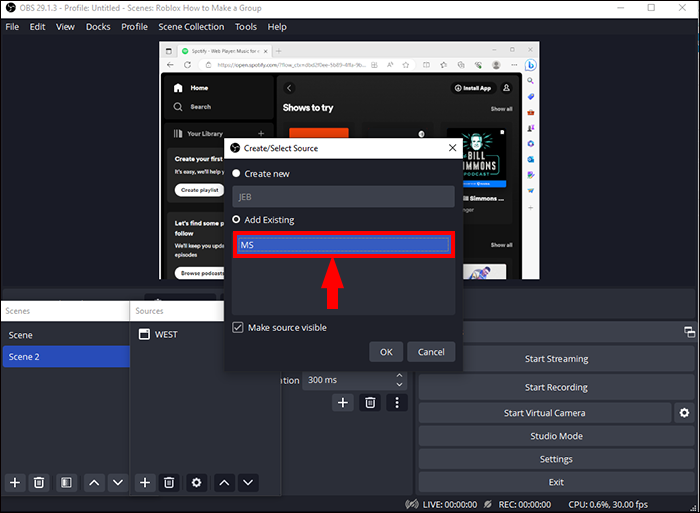This screenshot has height=513, width=700.
Task: Add a transition with plus button
Action: [x=343, y=403]
